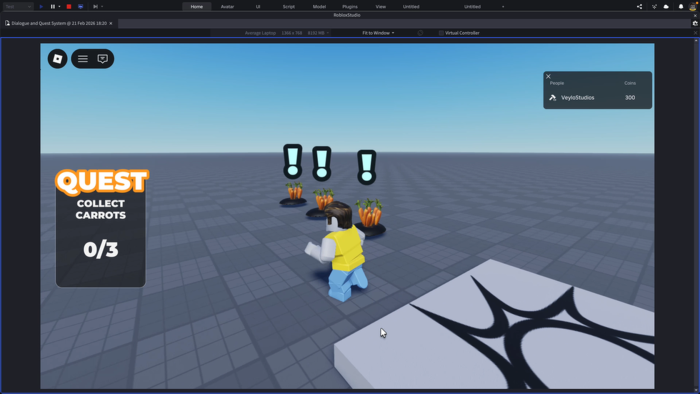This screenshot has width=700, height=394.
Task: Click the step-forward icon in the toolbar
Action: (x=95, y=7)
